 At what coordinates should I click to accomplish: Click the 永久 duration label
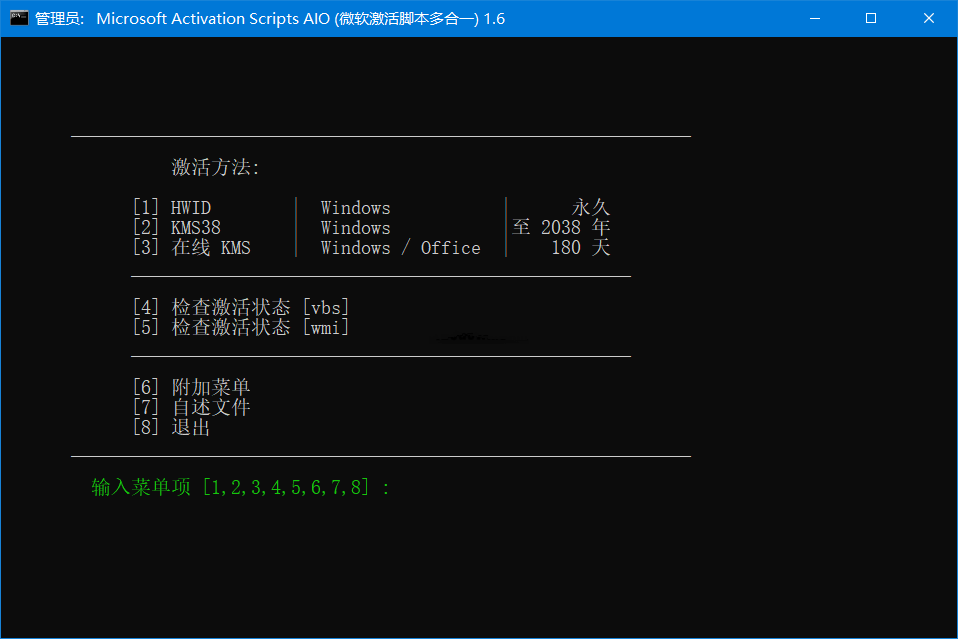coord(590,208)
